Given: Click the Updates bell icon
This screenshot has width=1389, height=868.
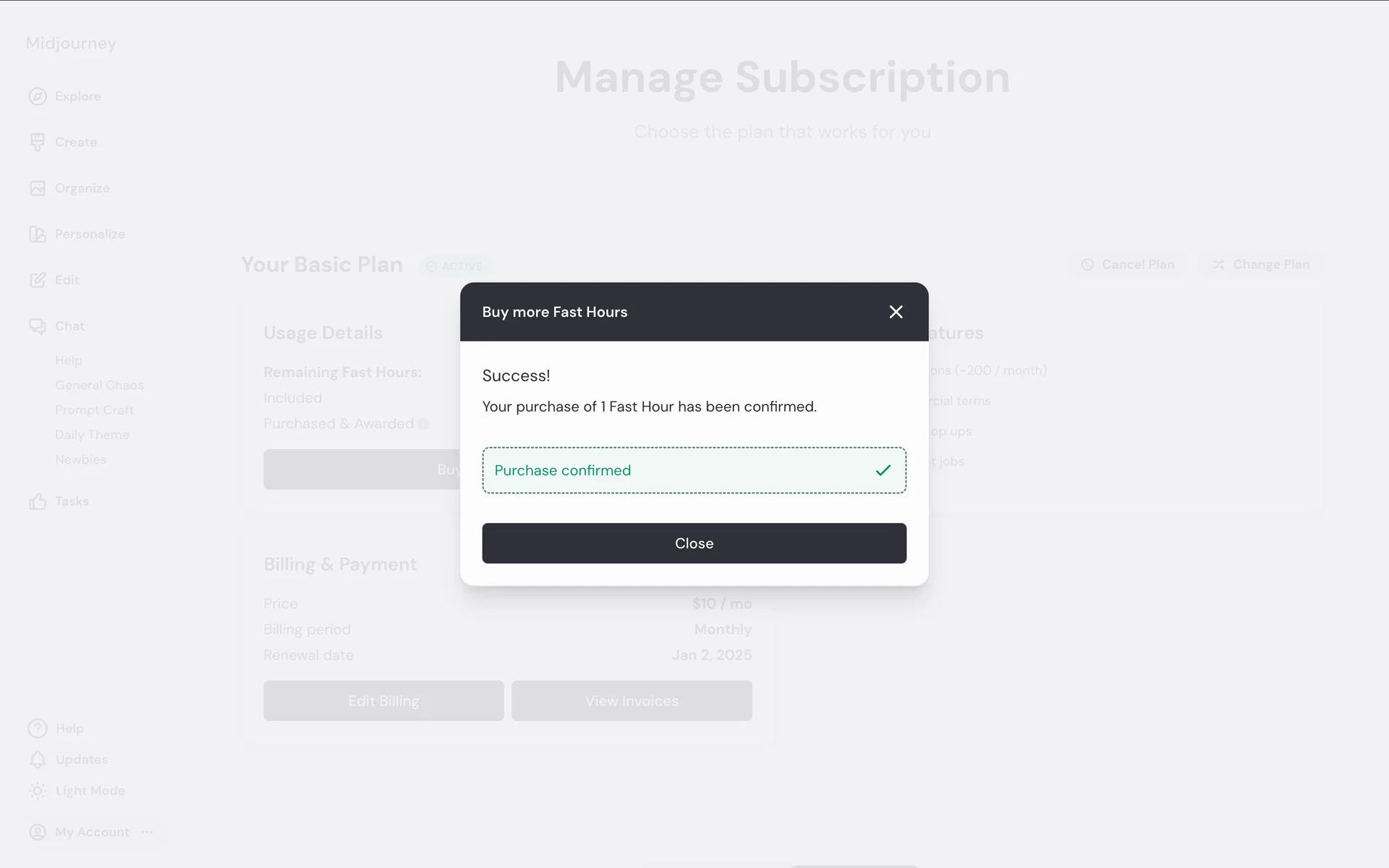Looking at the screenshot, I should click(38, 759).
